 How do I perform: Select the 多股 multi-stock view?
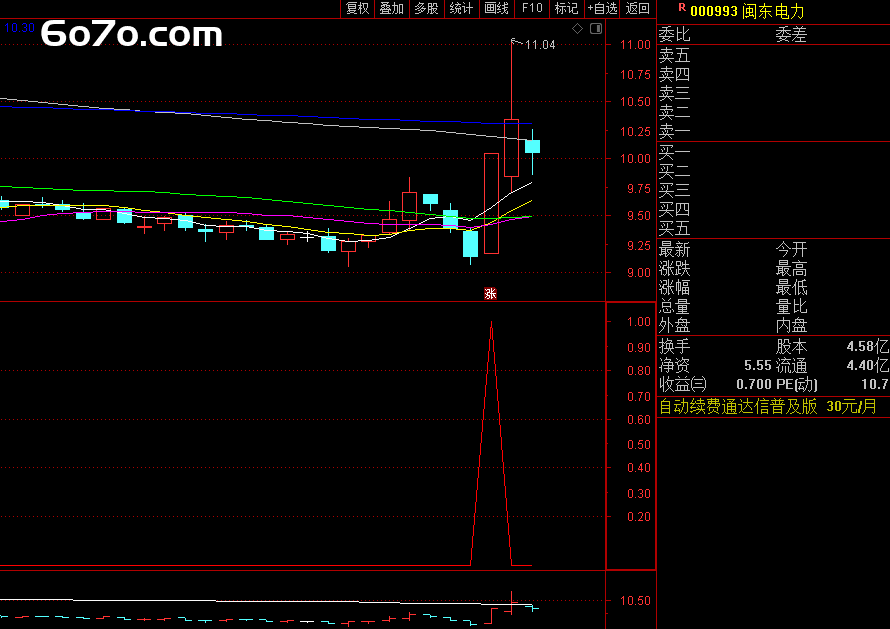[x=426, y=9]
